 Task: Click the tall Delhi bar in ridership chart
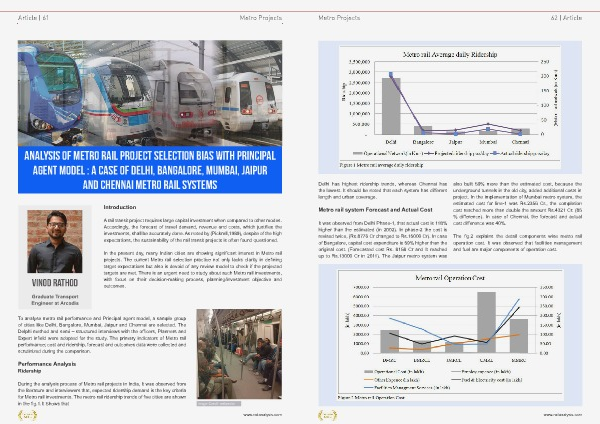click(x=391, y=106)
